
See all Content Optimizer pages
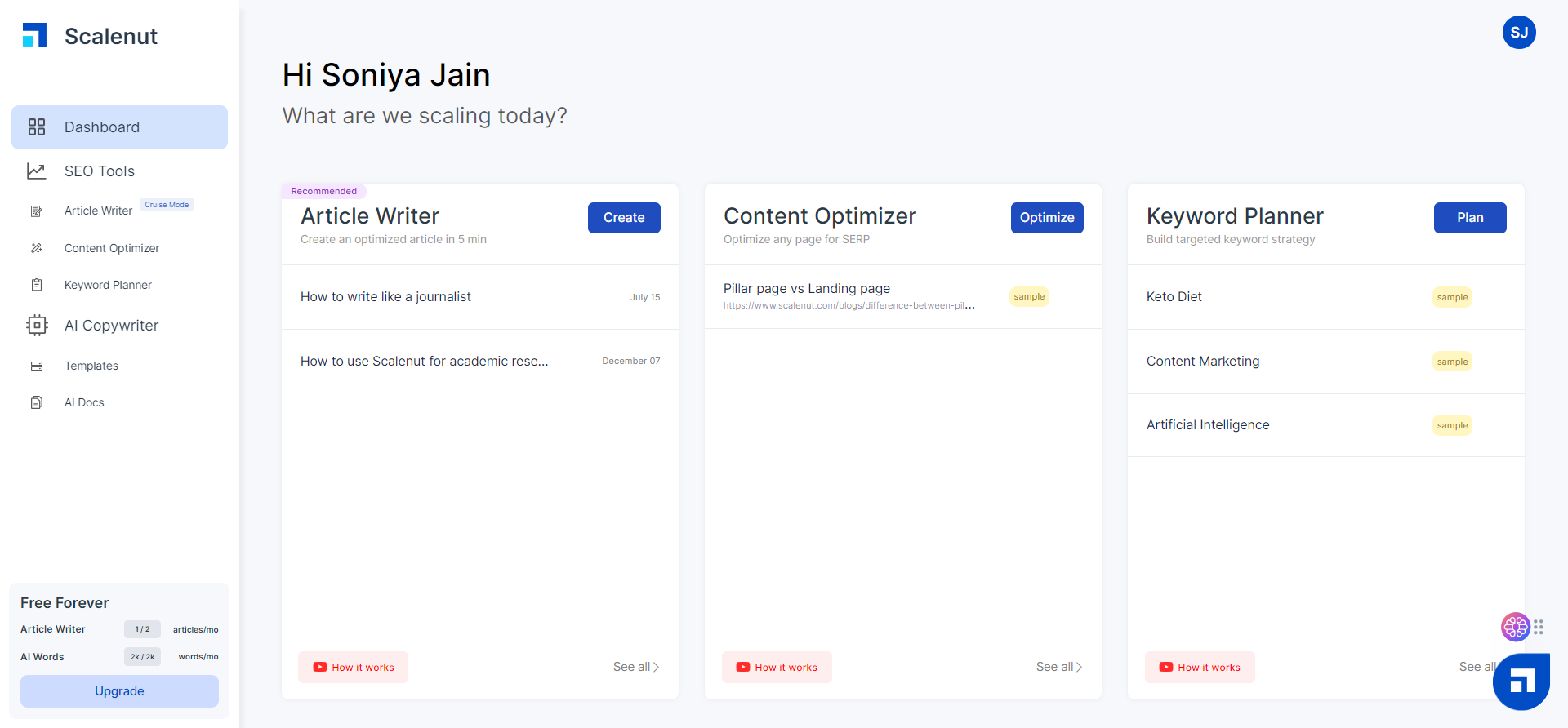pos(1059,667)
